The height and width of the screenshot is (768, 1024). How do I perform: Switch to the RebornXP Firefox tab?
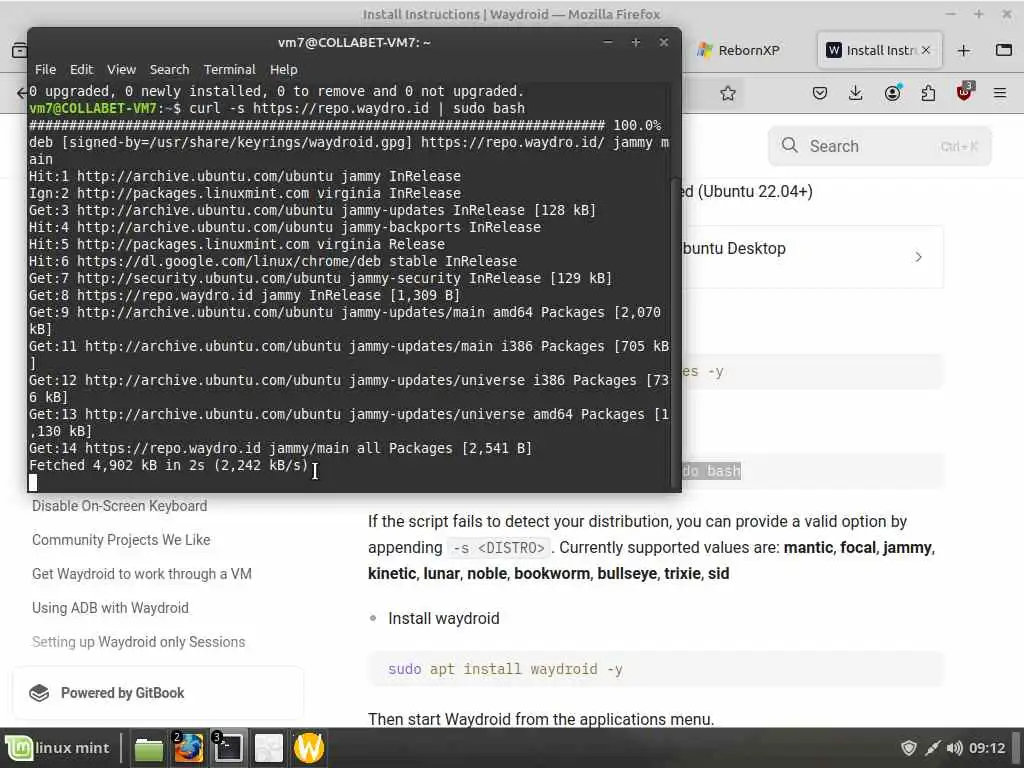[739, 50]
